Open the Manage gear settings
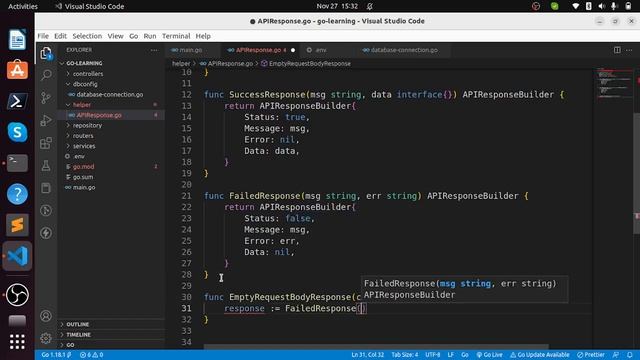 [46, 338]
